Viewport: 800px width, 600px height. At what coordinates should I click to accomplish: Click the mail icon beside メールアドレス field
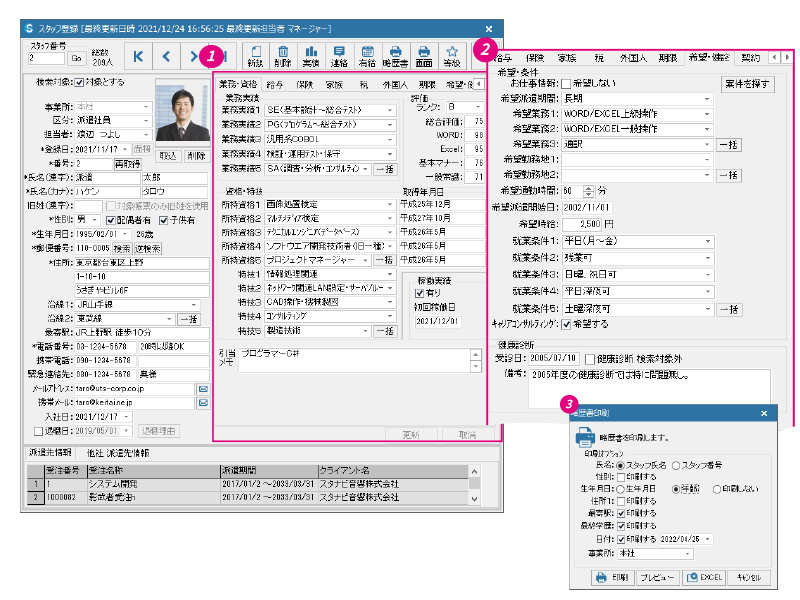point(201,388)
